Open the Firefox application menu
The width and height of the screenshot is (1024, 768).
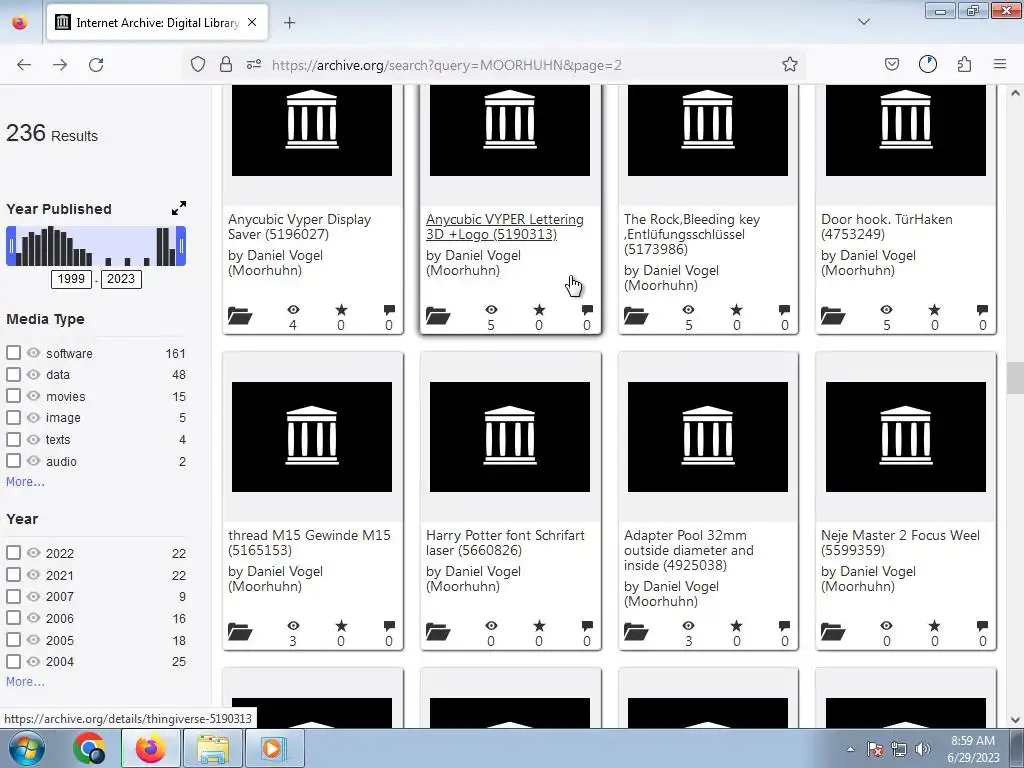tap(1000, 64)
